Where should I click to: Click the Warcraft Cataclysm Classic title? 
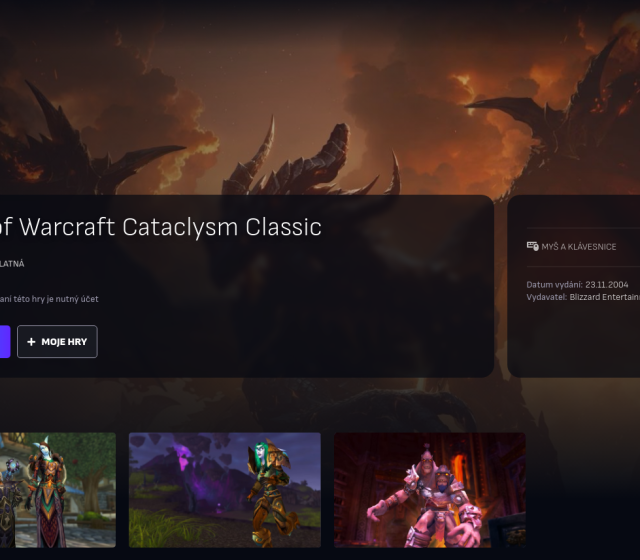point(161,227)
